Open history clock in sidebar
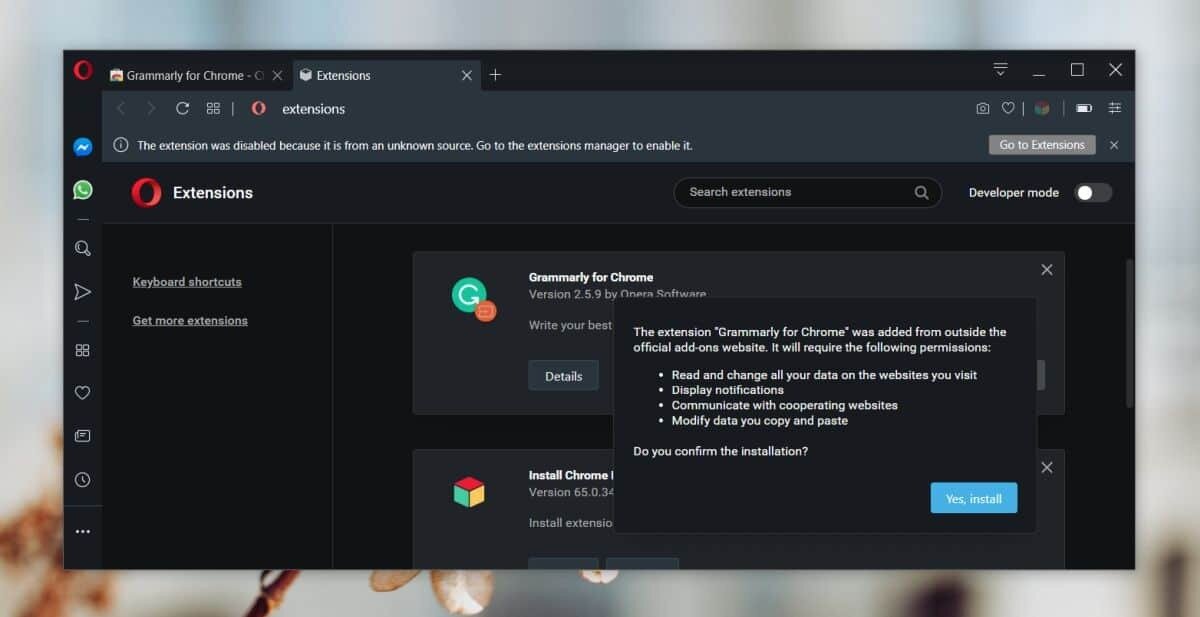This screenshot has width=1200, height=617. point(83,480)
